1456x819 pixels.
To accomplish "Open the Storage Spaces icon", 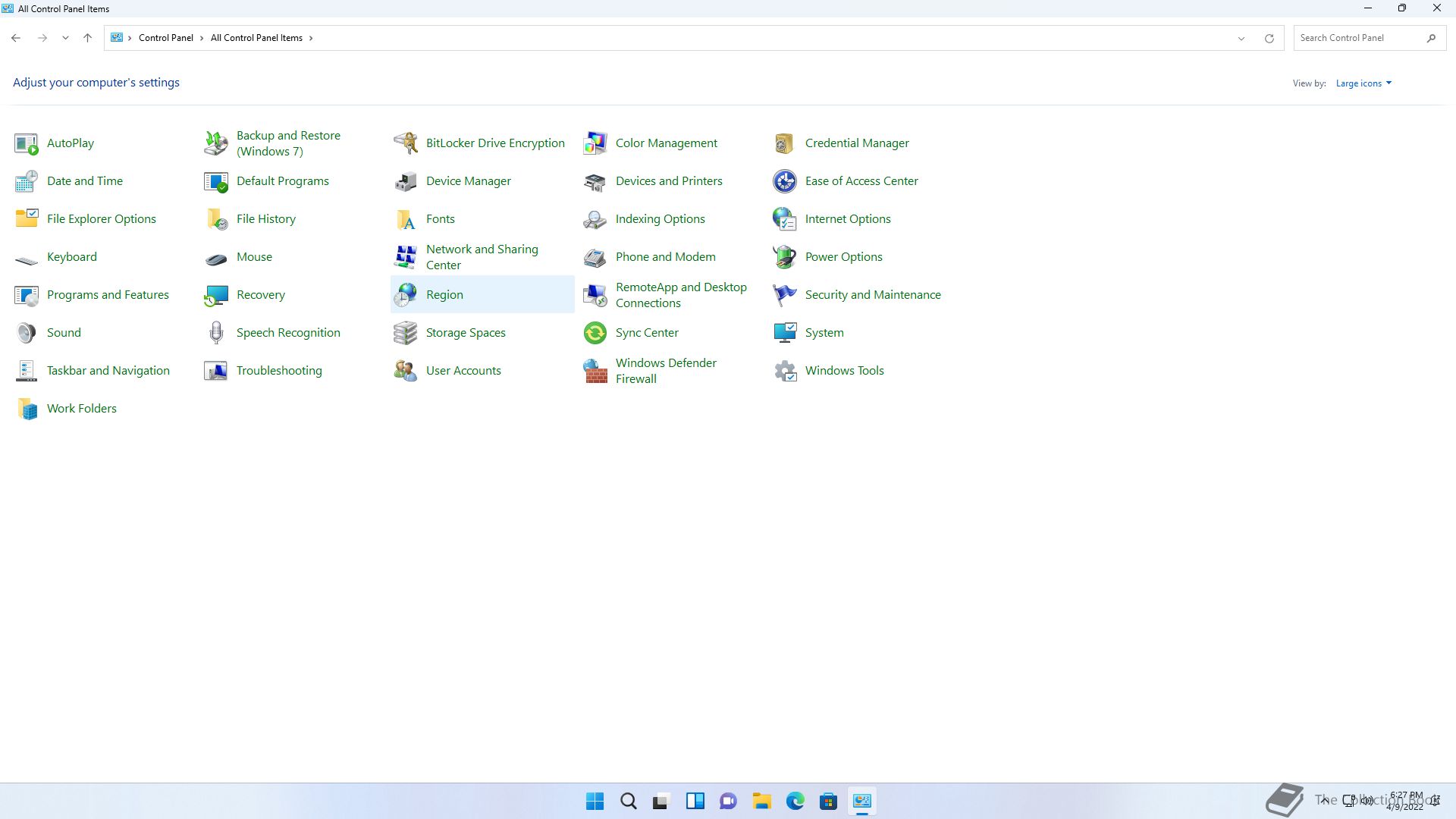I will pos(406,333).
